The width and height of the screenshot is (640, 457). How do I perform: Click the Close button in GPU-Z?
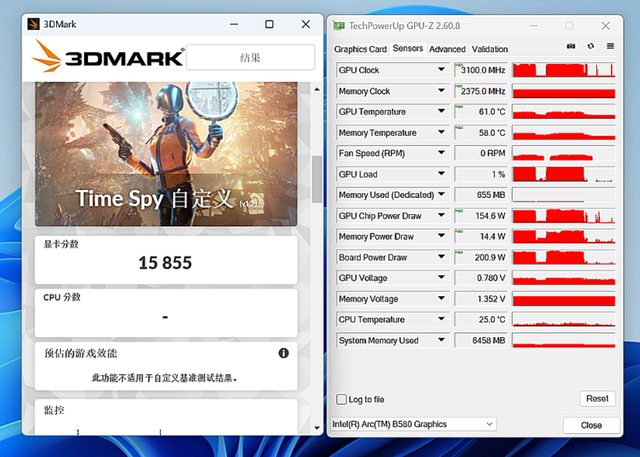[x=591, y=425]
